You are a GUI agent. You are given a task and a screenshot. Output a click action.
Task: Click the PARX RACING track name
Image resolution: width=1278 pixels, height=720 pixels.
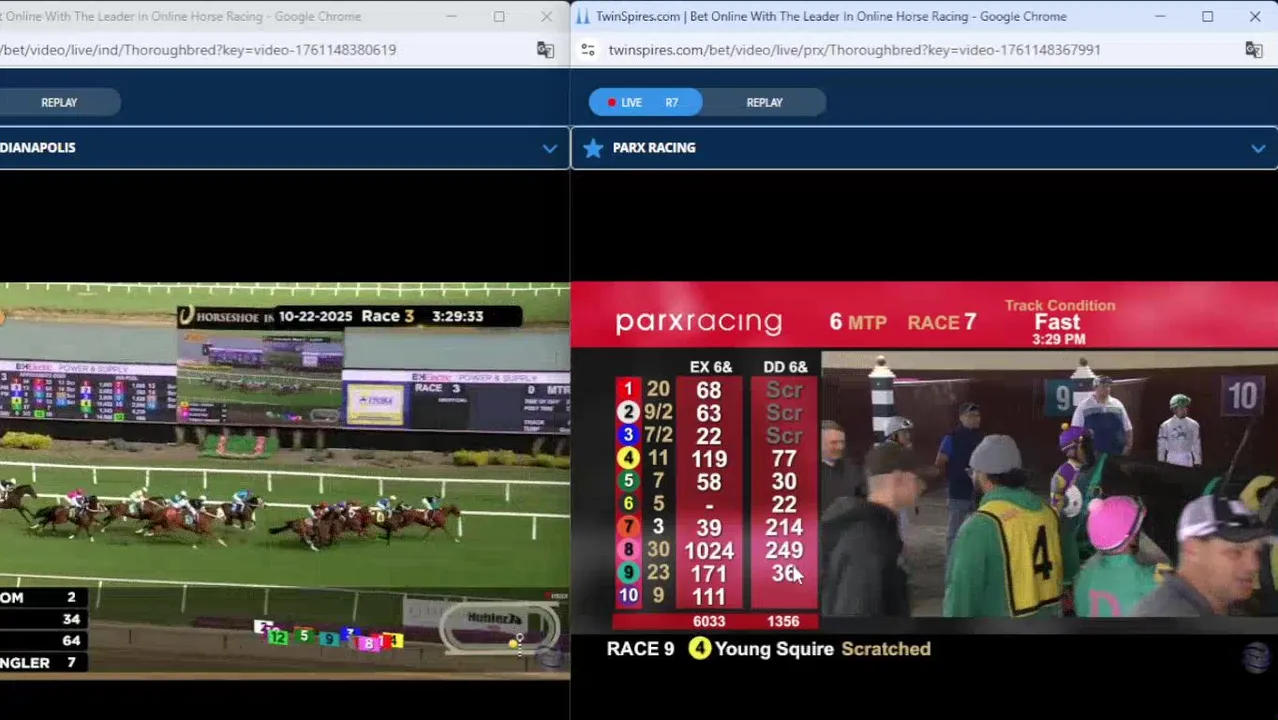(x=654, y=148)
